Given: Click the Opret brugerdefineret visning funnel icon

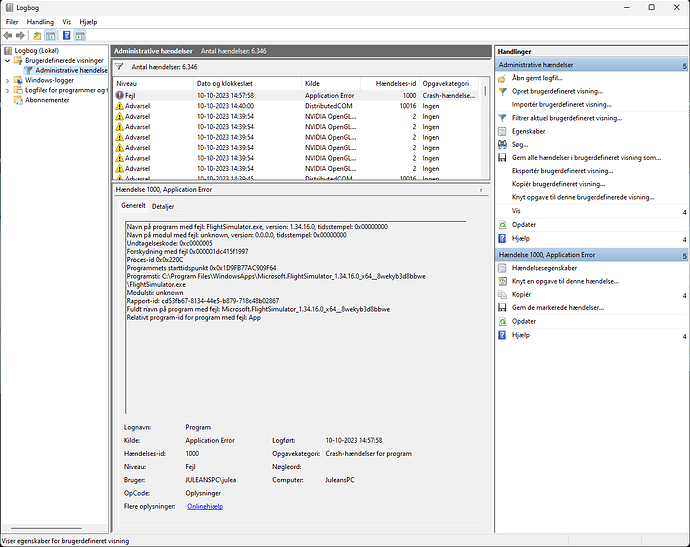Looking at the screenshot, I should (502, 92).
